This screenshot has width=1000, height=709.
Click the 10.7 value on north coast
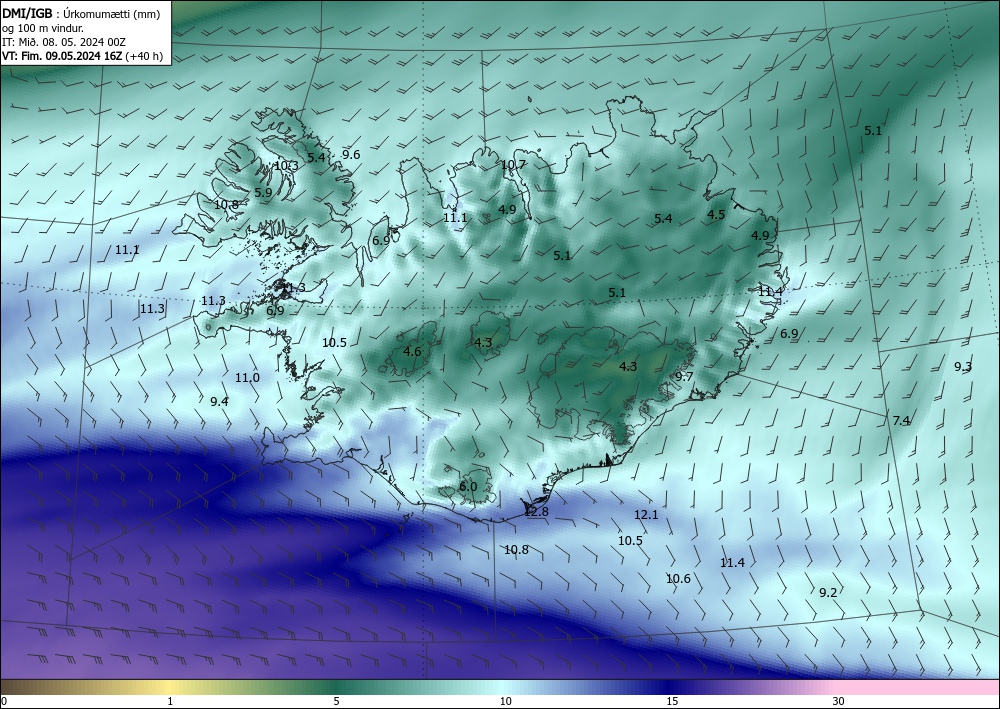click(513, 164)
